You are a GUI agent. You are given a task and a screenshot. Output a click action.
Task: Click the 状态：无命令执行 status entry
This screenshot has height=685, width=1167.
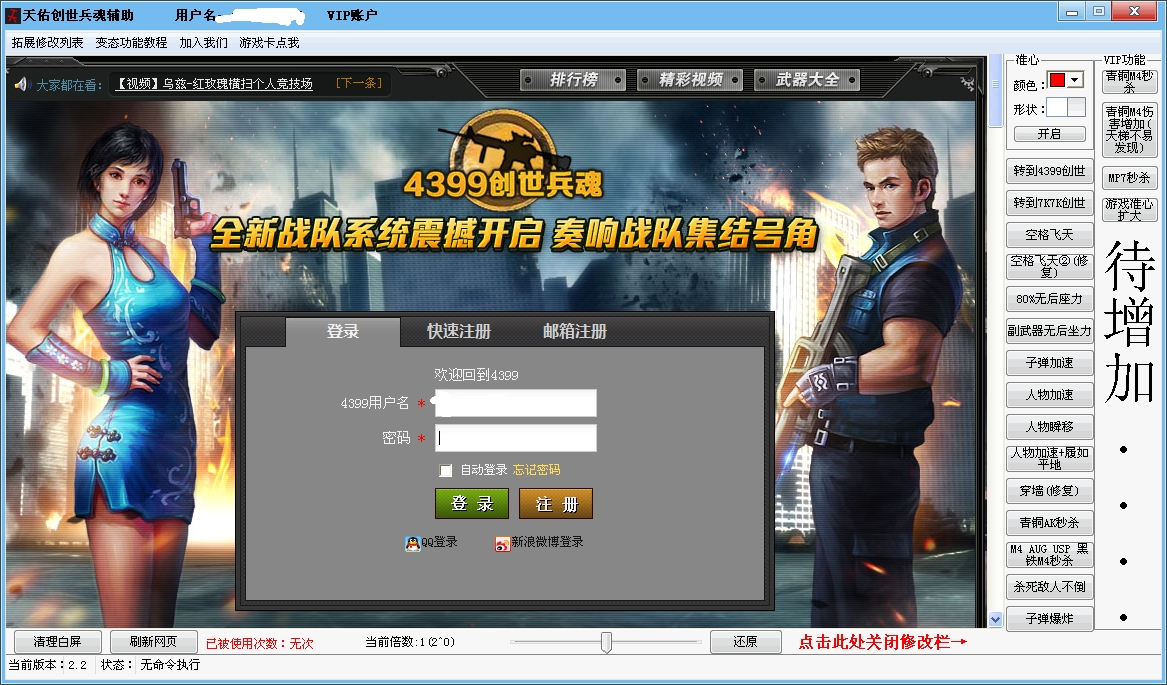(150, 665)
